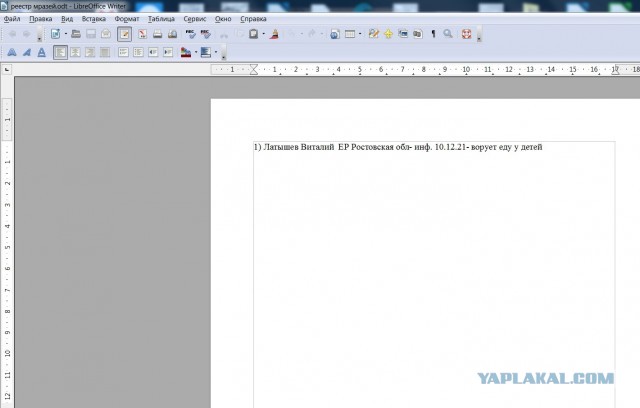Click the Document as E-mail icon
The image size is (640, 408).
point(106,34)
